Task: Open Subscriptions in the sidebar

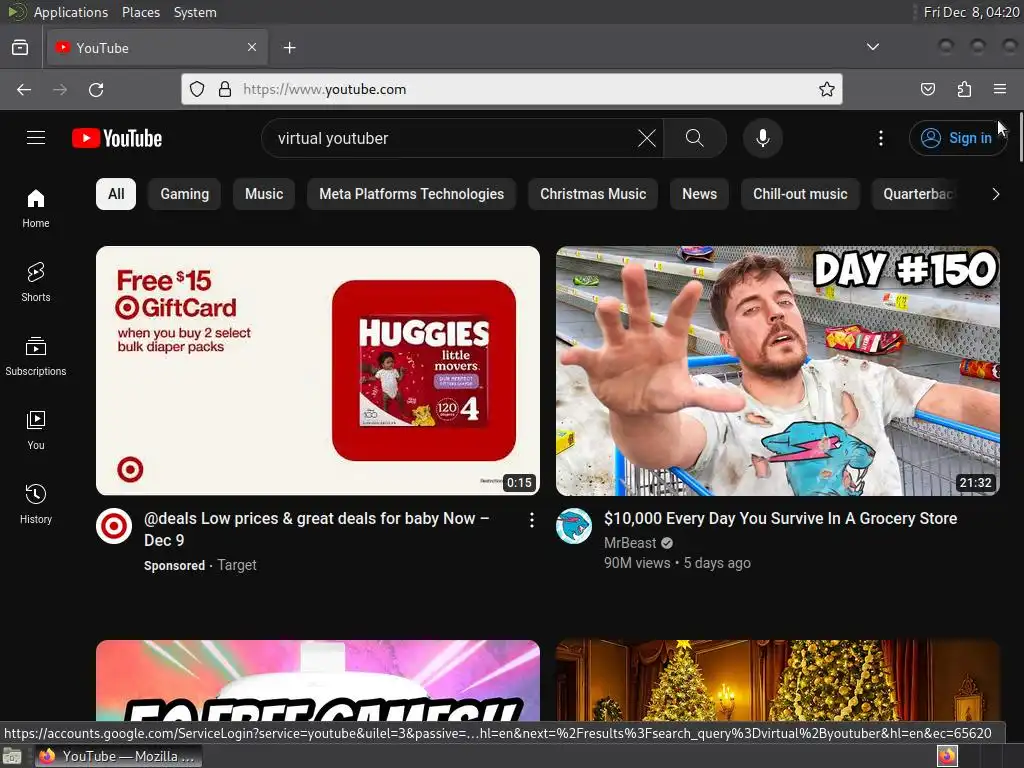Action: point(36,356)
